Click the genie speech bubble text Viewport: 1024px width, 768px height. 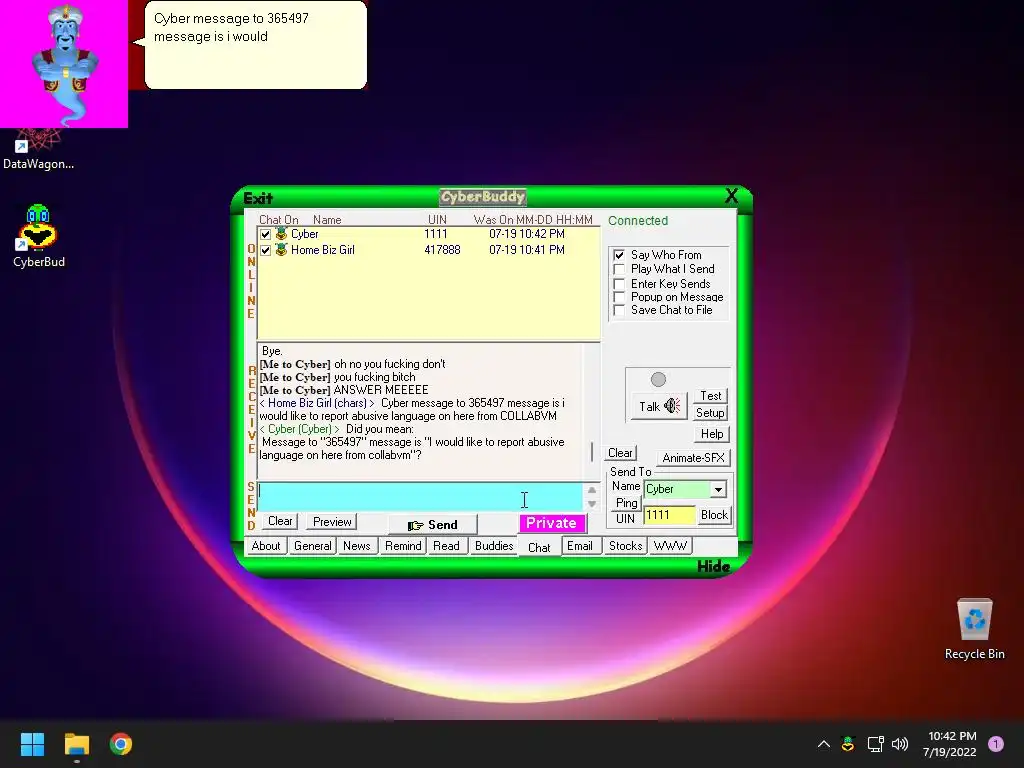[x=231, y=27]
